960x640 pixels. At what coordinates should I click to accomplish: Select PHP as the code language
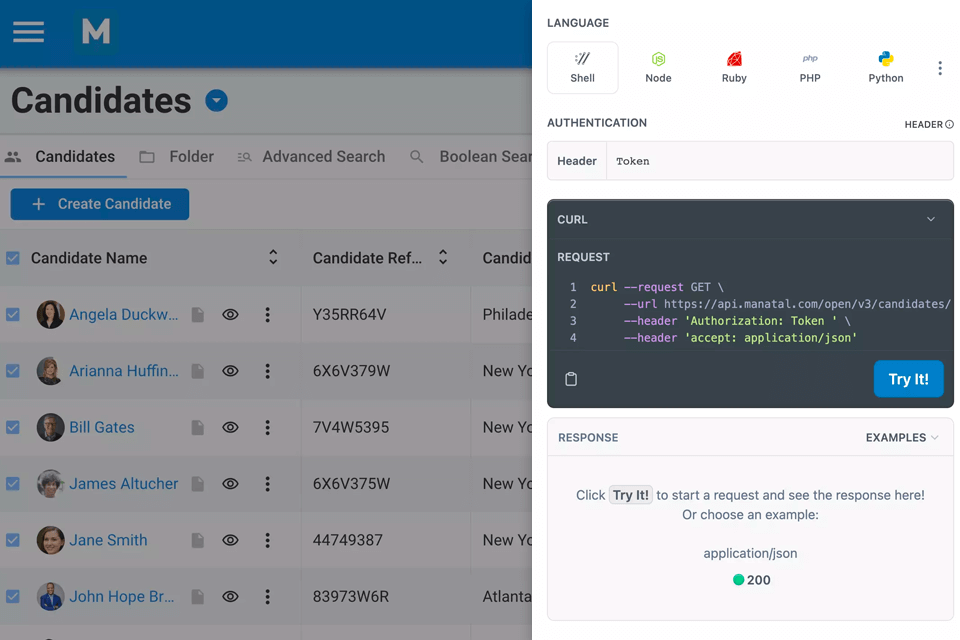coord(810,67)
